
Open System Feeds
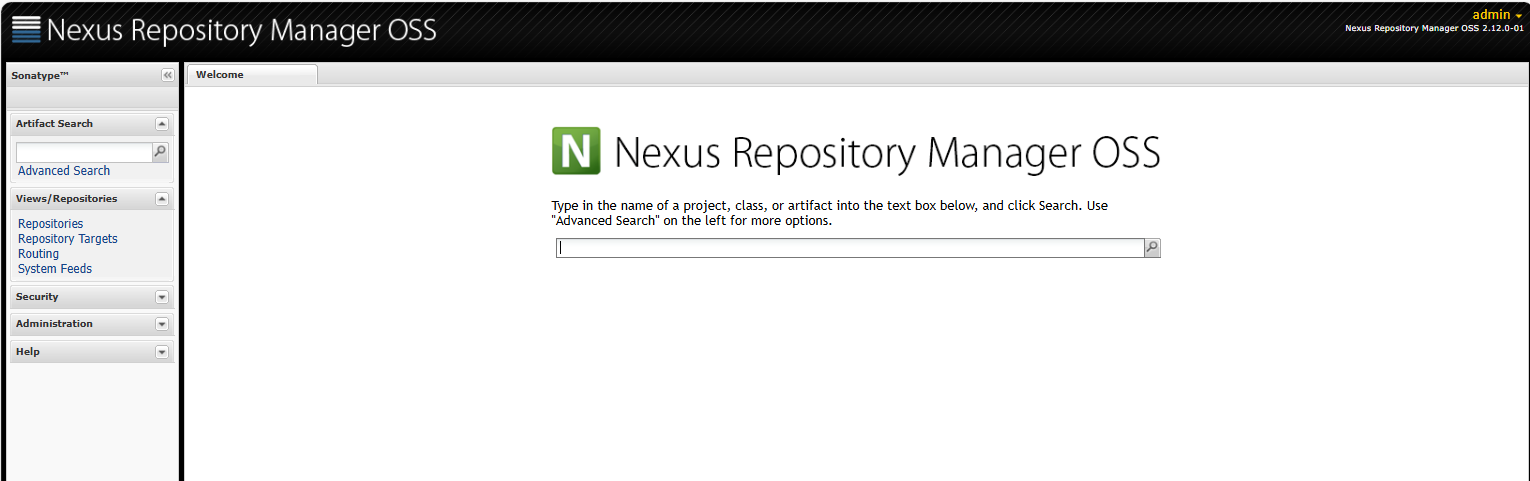coord(55,269)
